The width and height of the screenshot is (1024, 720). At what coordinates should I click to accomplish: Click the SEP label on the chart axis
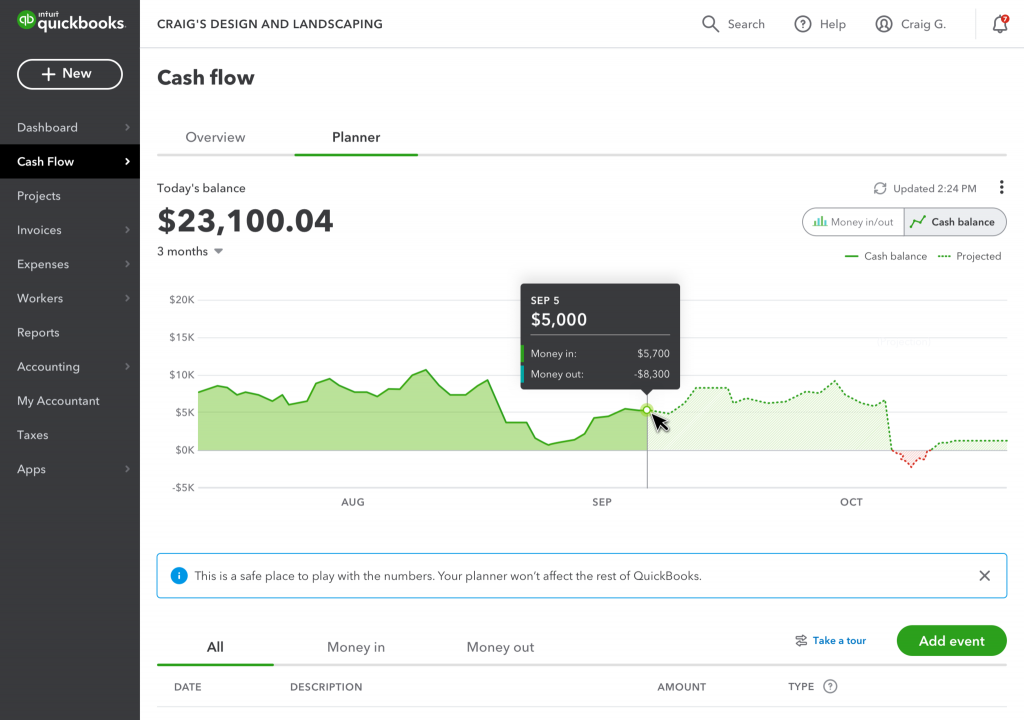601,502
